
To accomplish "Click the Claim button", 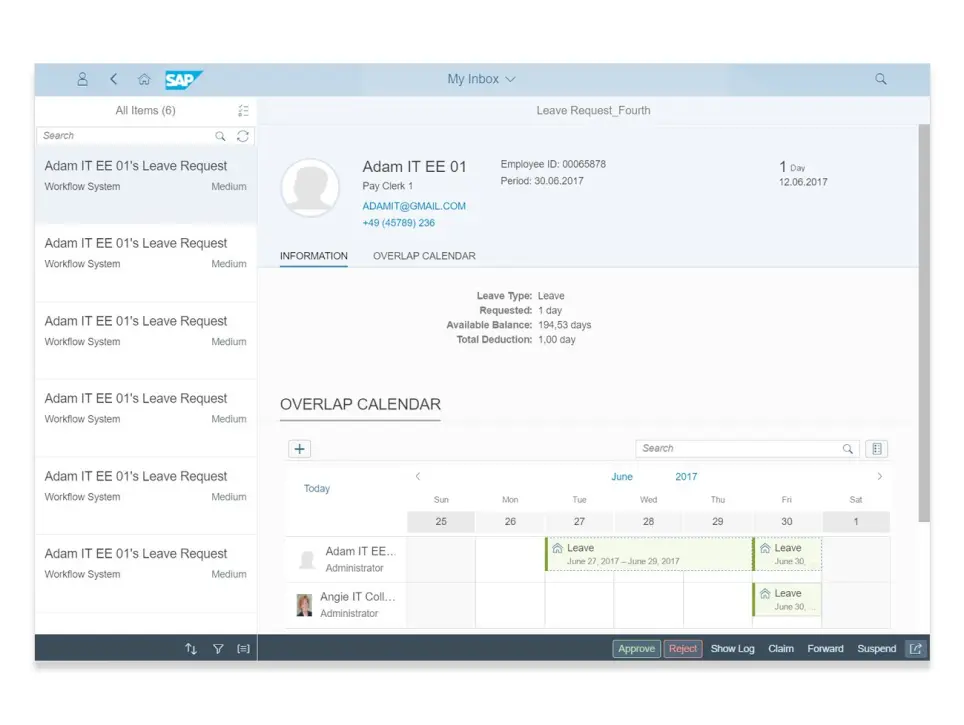I will 781,649.
